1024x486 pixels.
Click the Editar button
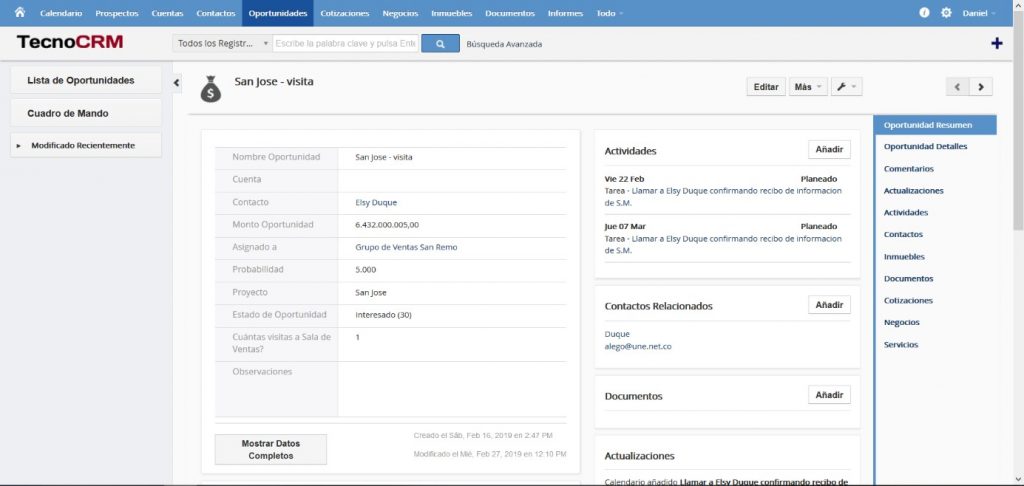tap(765, 87)
